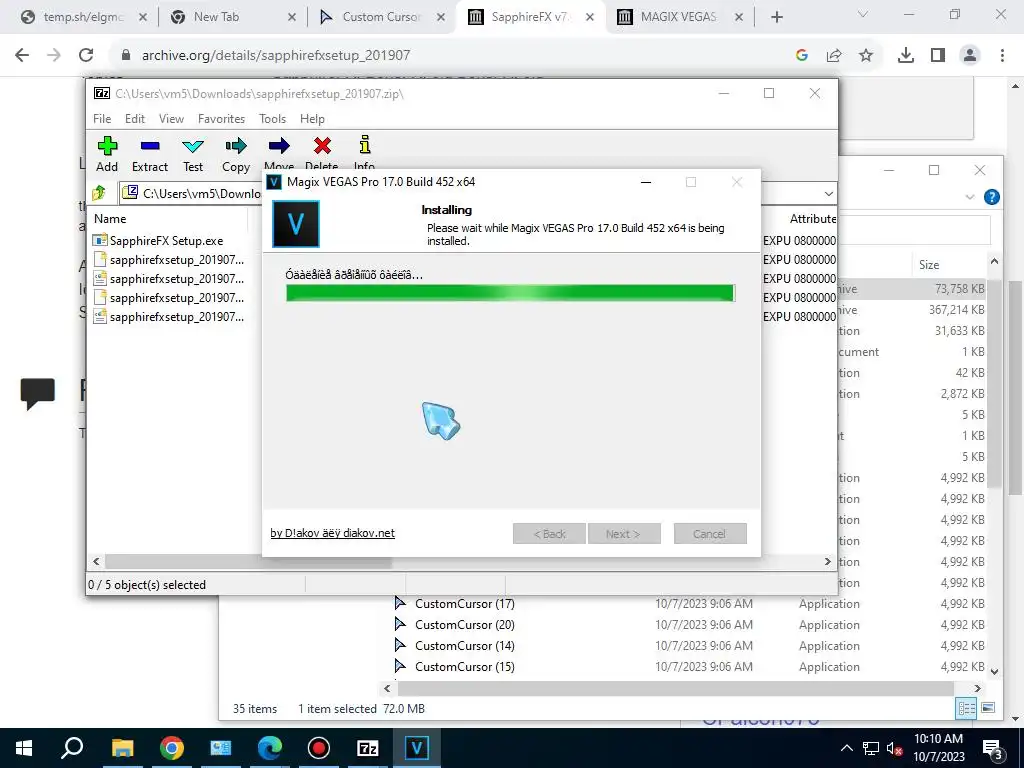Open the 7-Zip Favorites menu
The width and height of the screenshot is (1024, 768).
(x=221, y=119)
